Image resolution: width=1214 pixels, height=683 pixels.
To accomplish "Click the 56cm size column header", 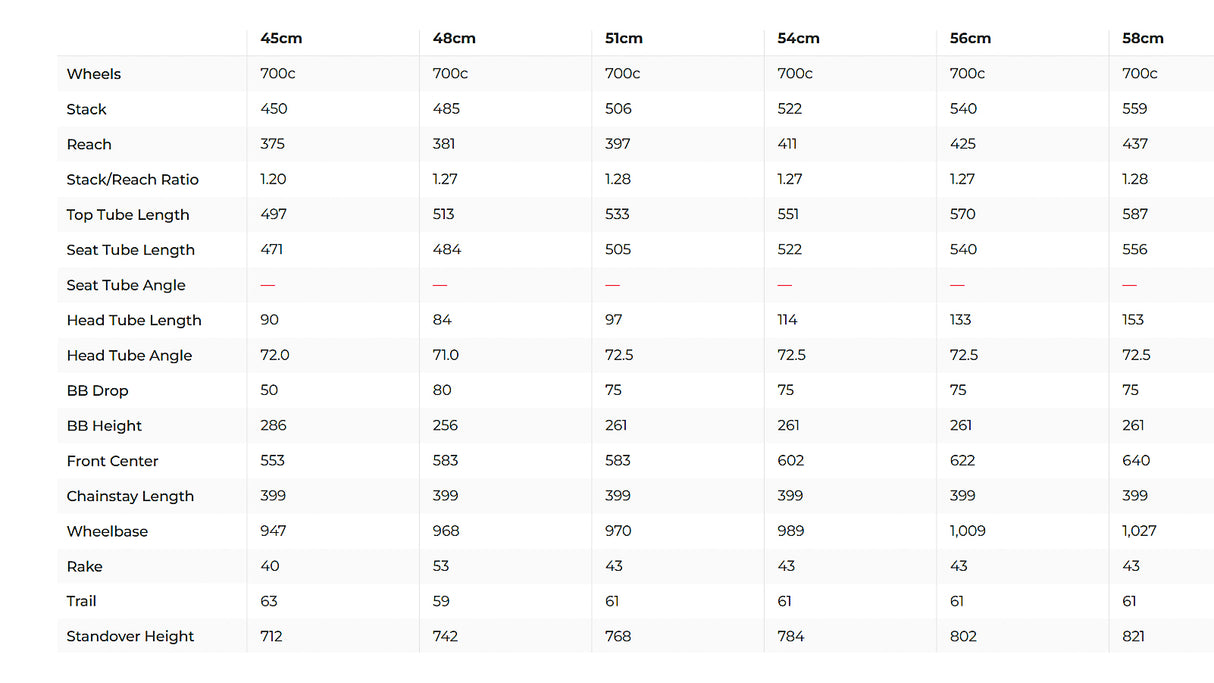I will pyautogui.click(x=970, y=39).
